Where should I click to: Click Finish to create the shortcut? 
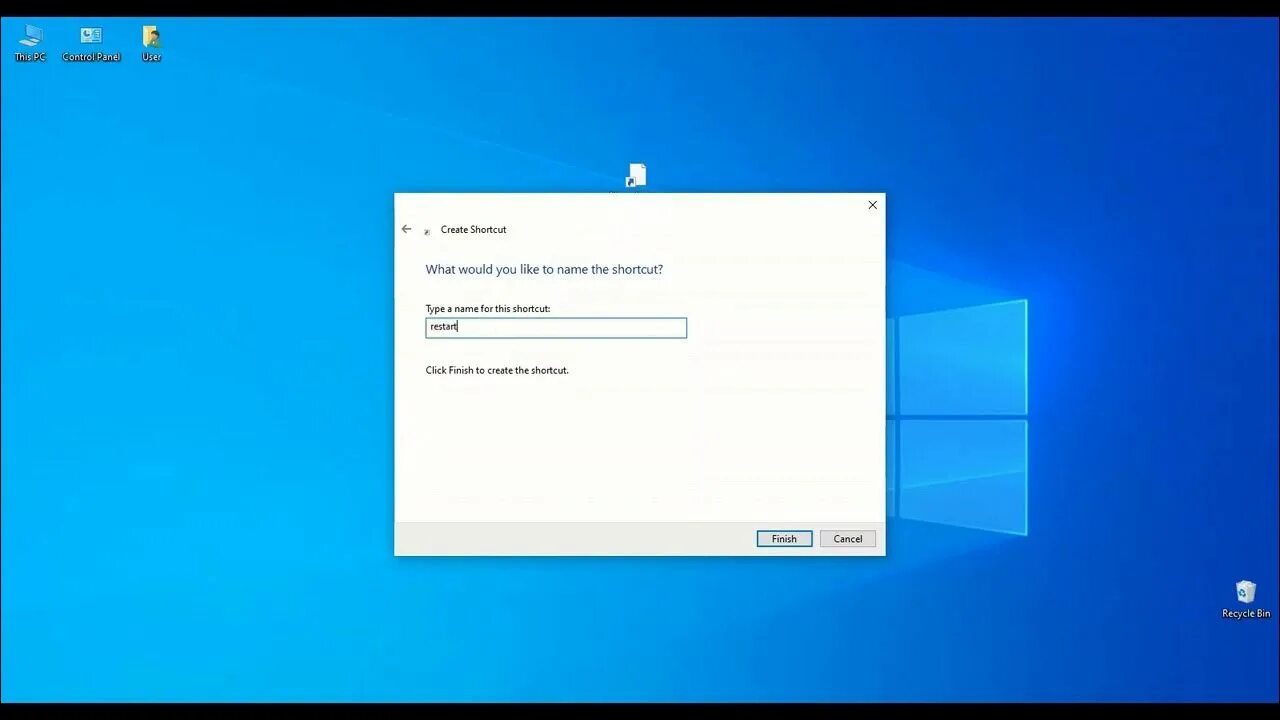[784, 539]
